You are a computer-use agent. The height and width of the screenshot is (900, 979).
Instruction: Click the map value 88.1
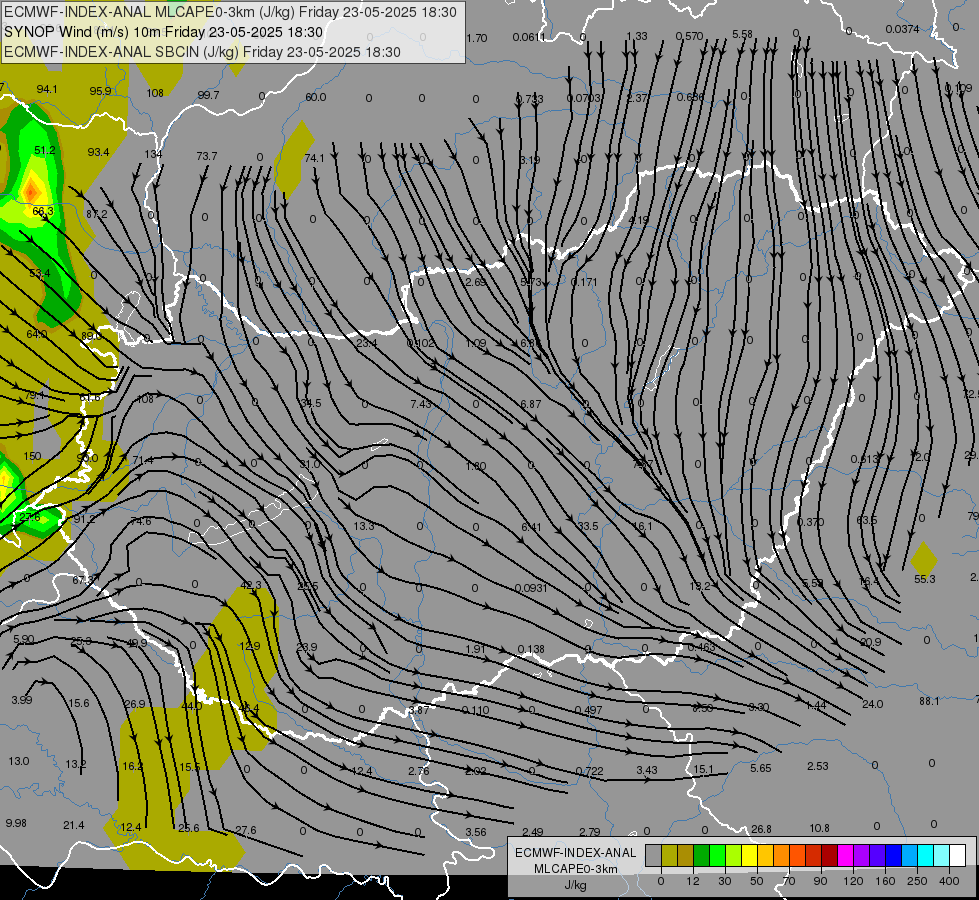coord(929,701)
